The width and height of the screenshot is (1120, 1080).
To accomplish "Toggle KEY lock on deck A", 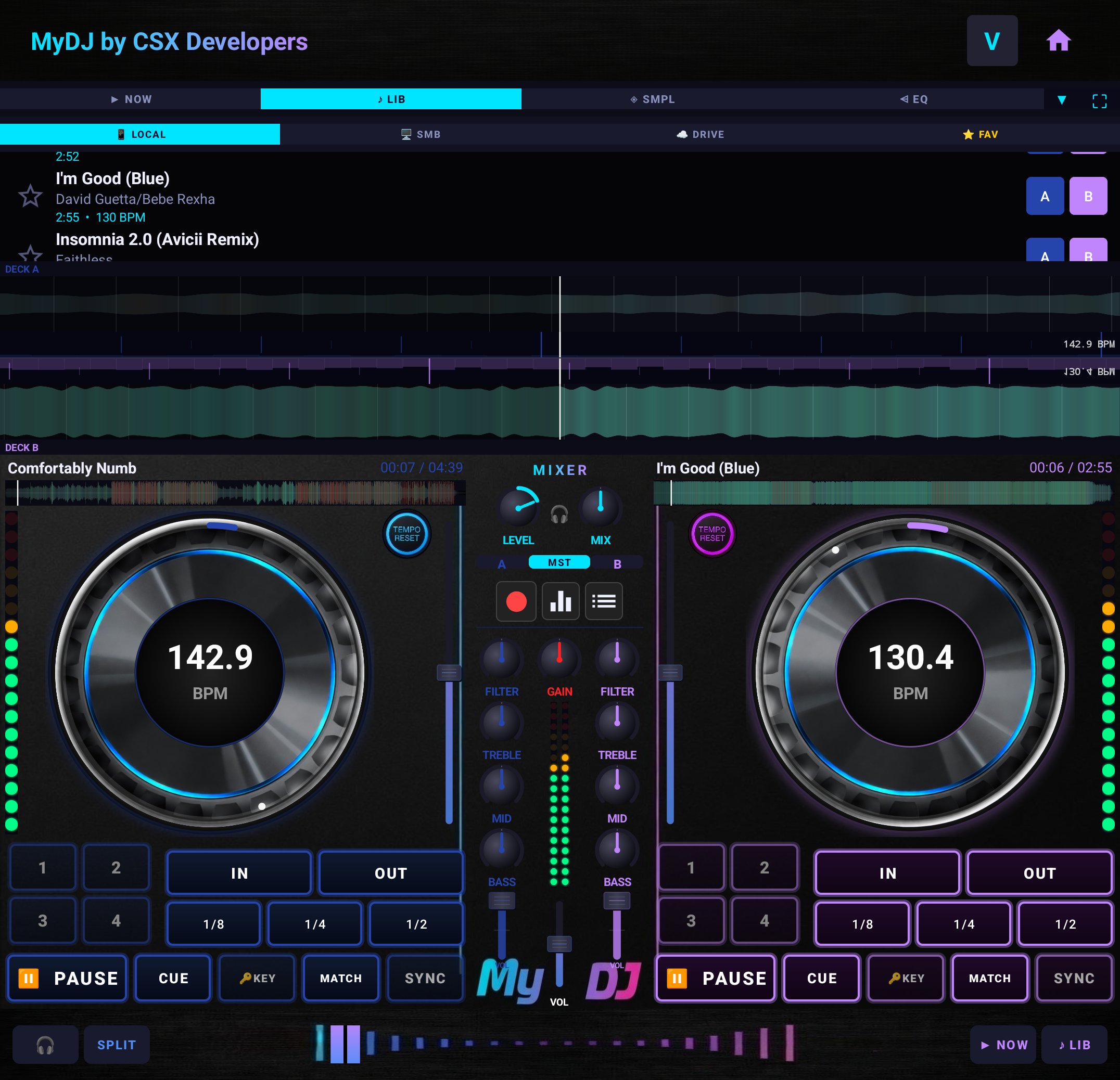I will click(x=257, y=978).
